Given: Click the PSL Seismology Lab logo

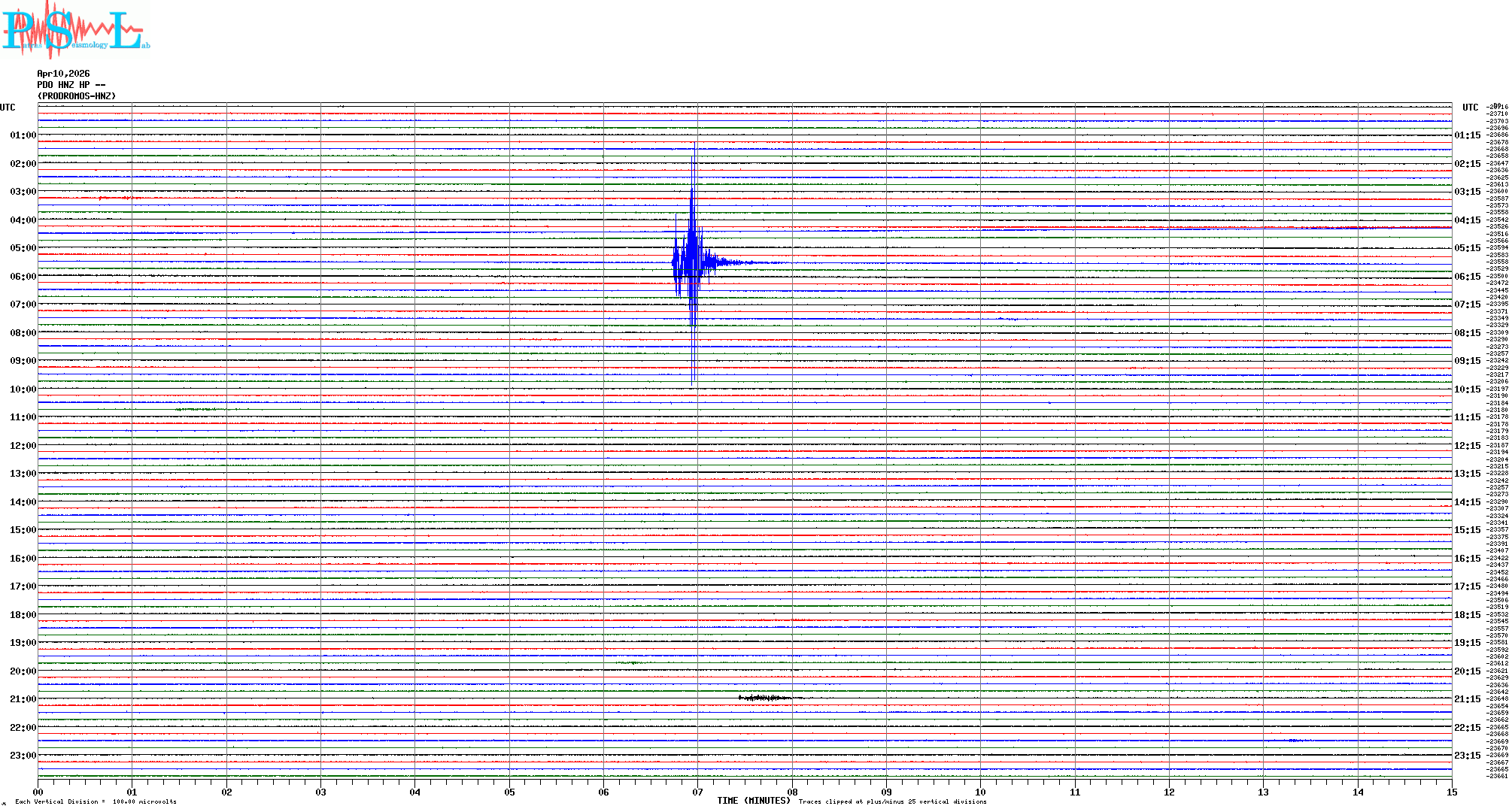Looking at the screenshot, I should 75,30.
